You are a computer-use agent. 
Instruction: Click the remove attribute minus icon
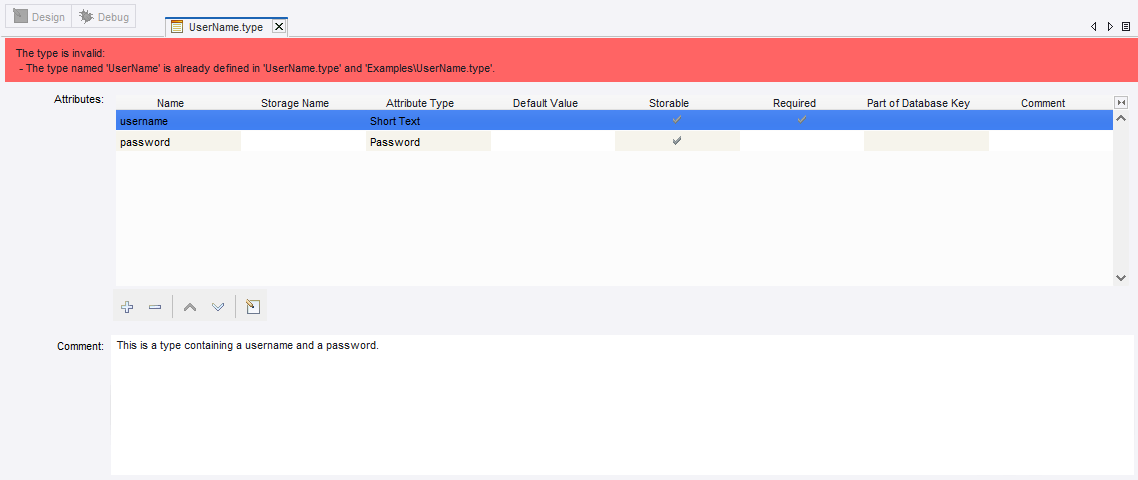click(155, 307)
